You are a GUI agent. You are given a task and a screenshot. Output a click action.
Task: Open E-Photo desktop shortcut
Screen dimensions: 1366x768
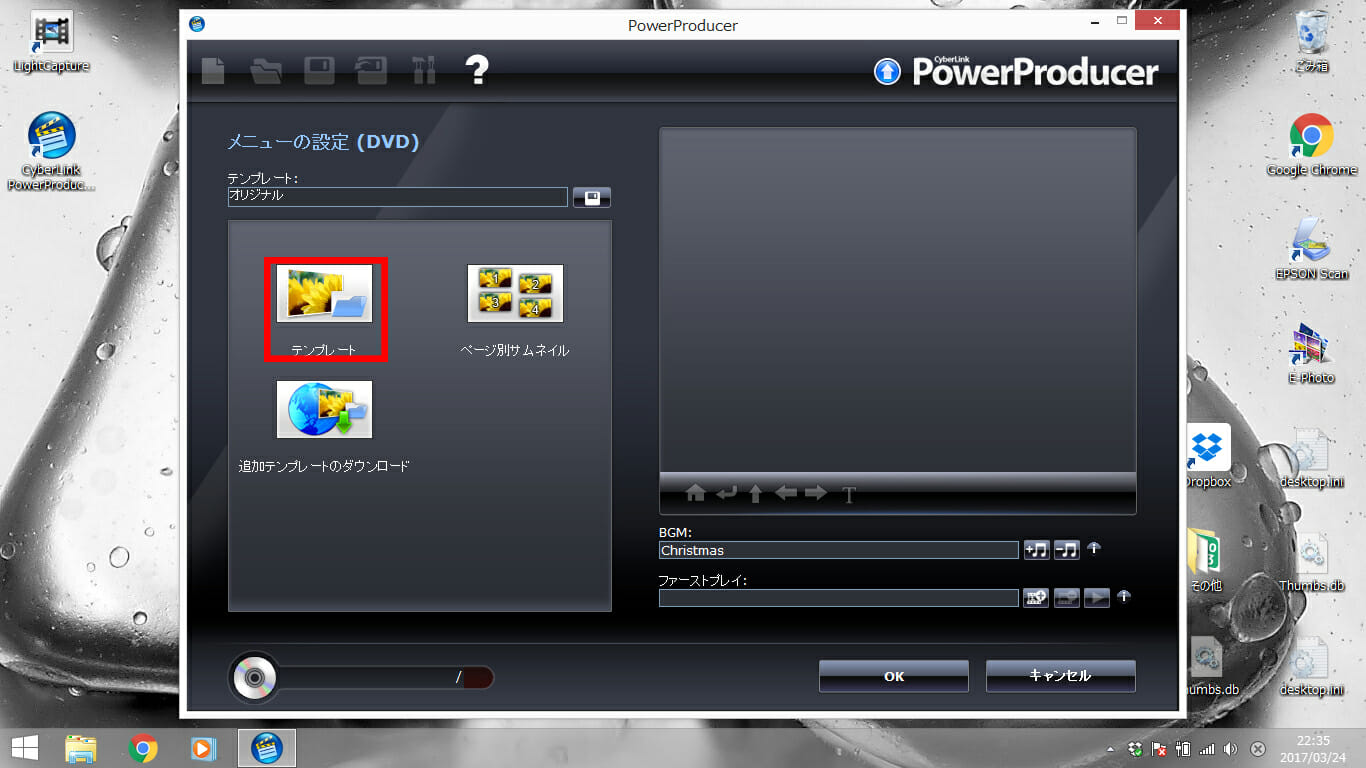1311,352
